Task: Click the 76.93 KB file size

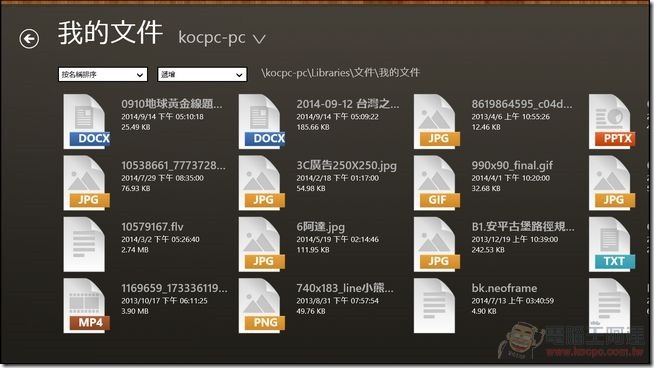Action: coord(136,188)
